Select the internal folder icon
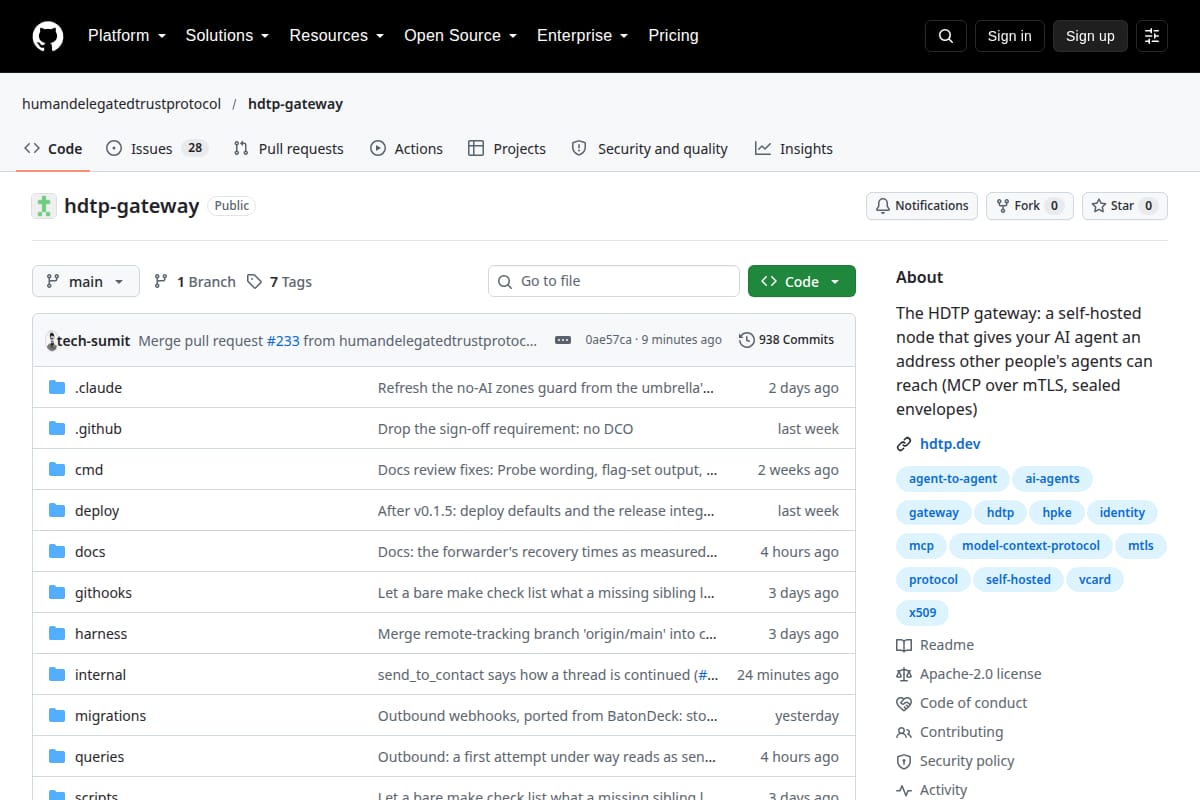The width and height of the screenshot is (1200, 800). click(57, 675)
